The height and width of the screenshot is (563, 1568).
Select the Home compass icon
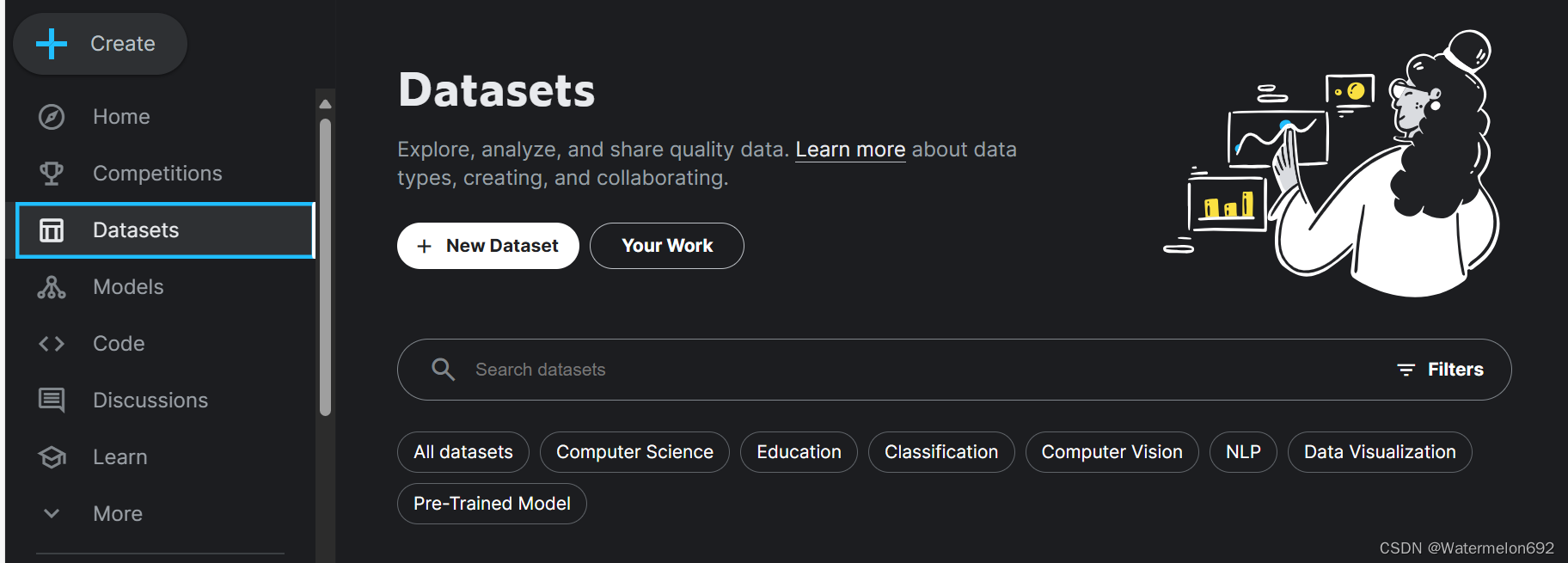(x=52, y=116)
